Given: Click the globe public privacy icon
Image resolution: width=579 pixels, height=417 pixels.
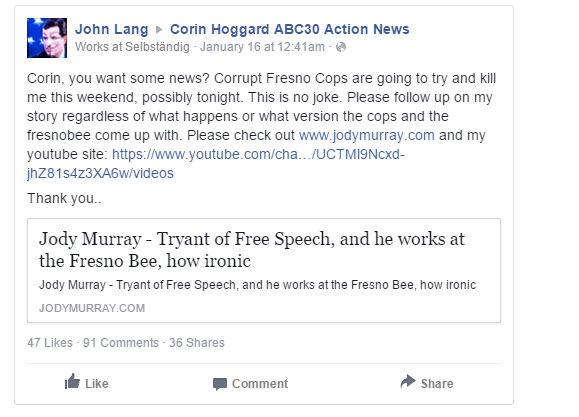Looking at the screenshot, I should coord(341,47).
